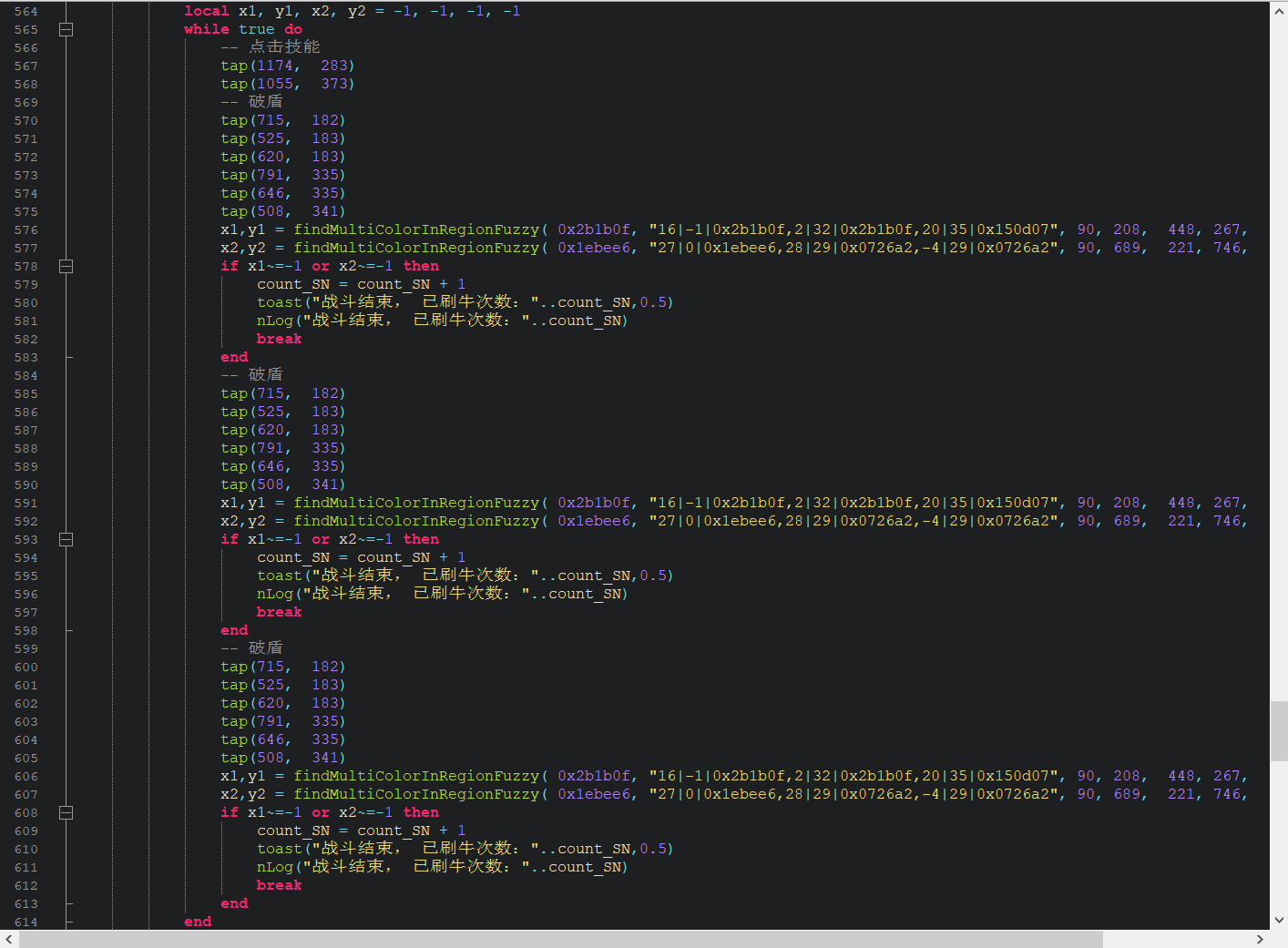Collapse the while loop fold marker at line 565
Image resolution: width=1288 pixels, height=948 pixels.
(x=66, y=29)
